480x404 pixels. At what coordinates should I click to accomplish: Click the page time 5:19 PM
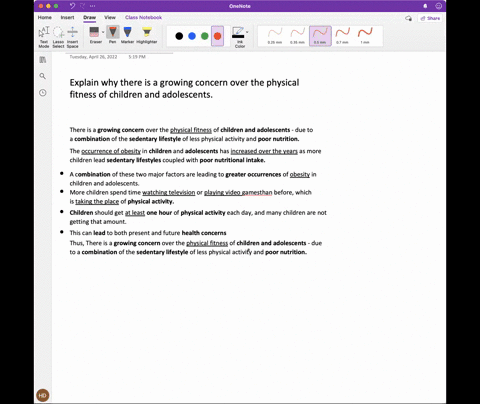[137, 57]
